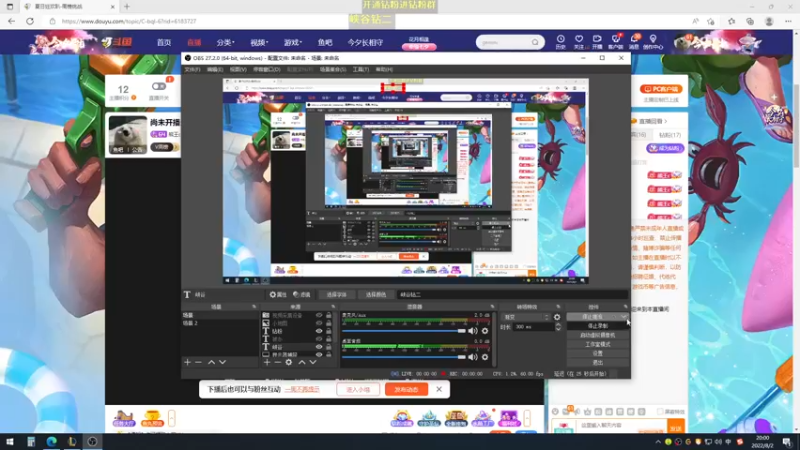
Task: Click 工作室模式 studio mode button
Action: (597, 344)
